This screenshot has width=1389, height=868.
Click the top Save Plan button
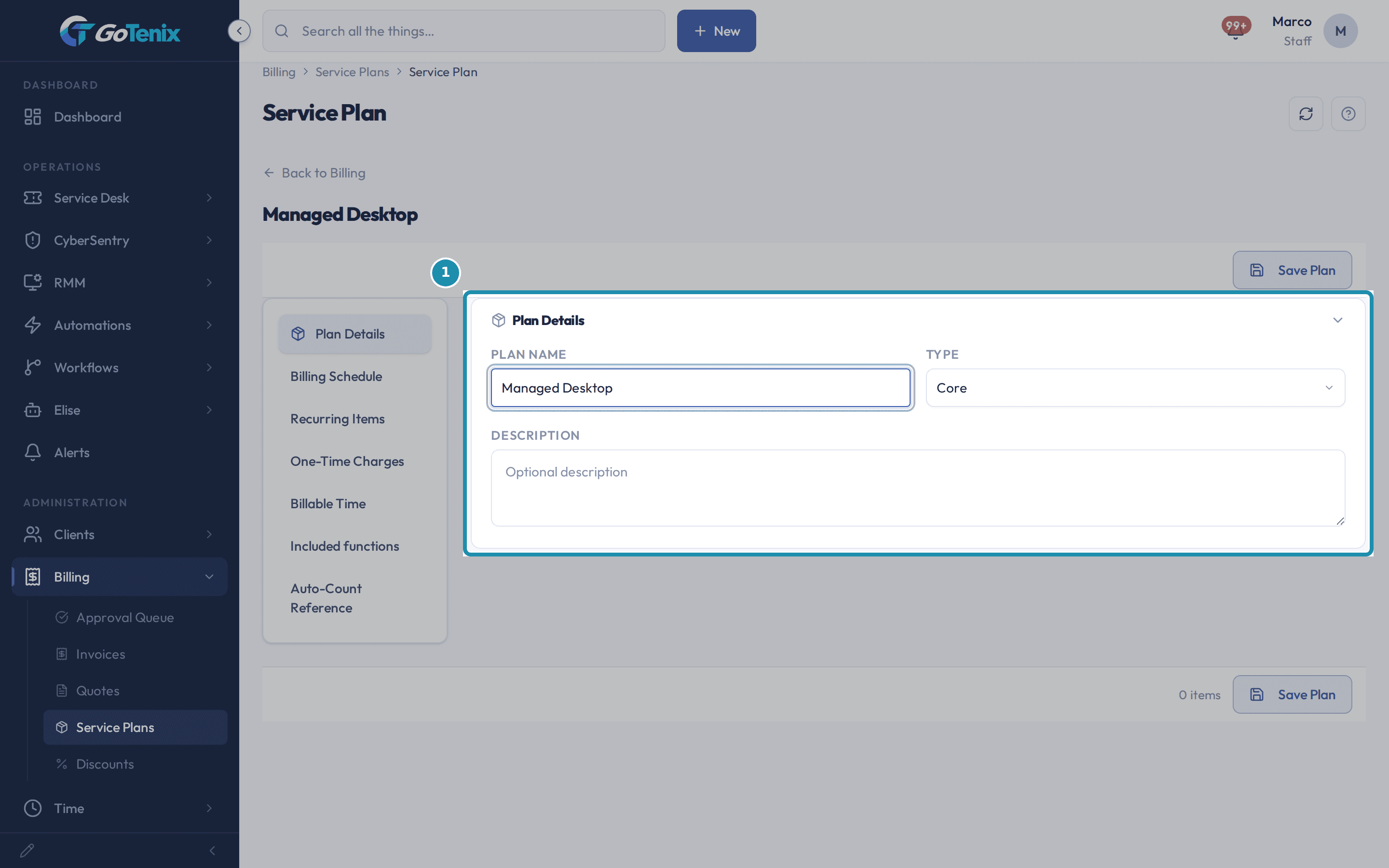[x=1292, y=270]
